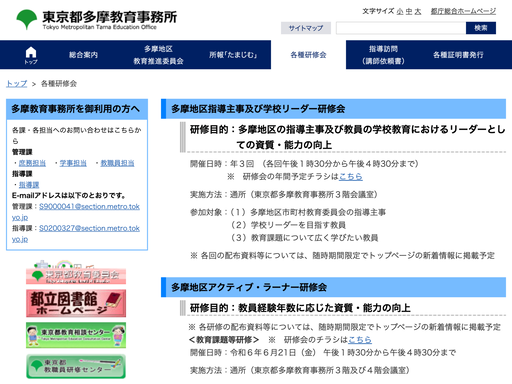The height and width of the screenshot is (384, 512).
Task: Focus the site search input field
Action: tap(401, 28)
